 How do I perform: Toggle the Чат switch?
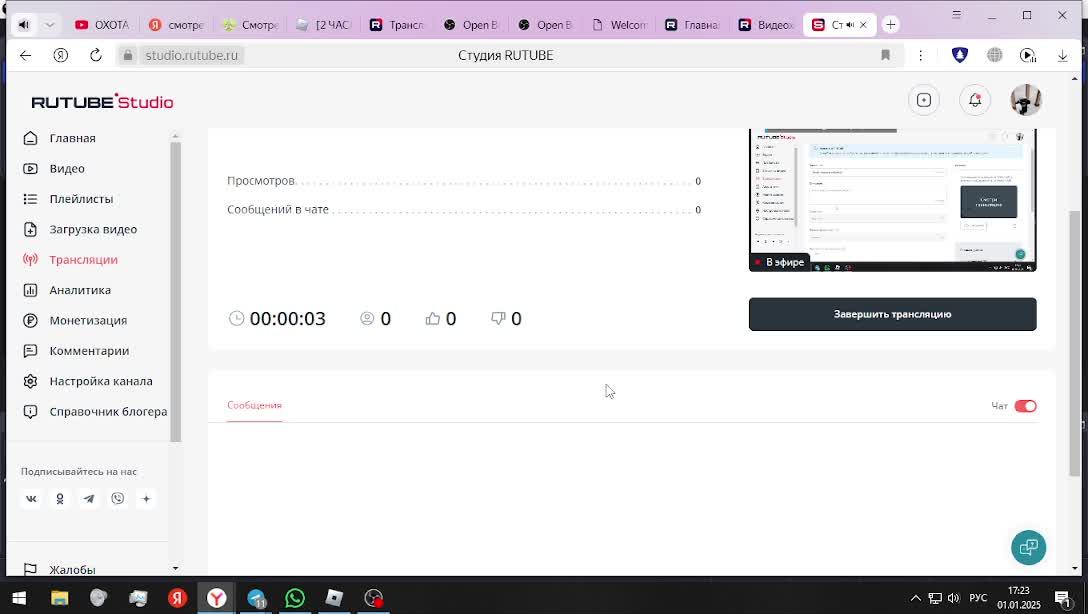tap(1026, 407)
